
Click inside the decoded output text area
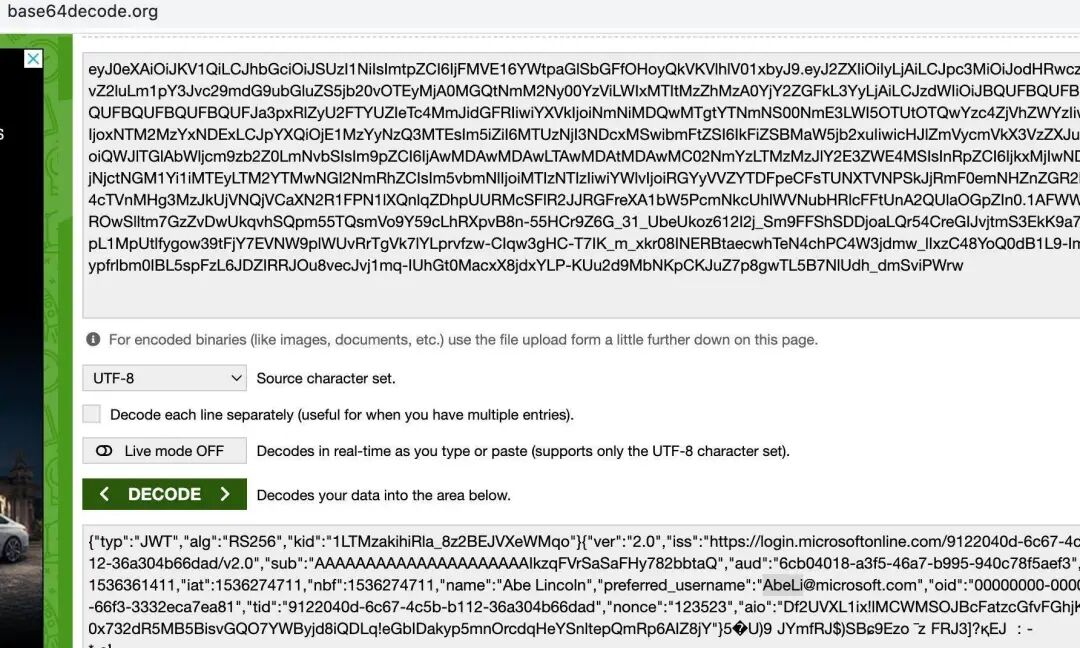click(581, 585)
